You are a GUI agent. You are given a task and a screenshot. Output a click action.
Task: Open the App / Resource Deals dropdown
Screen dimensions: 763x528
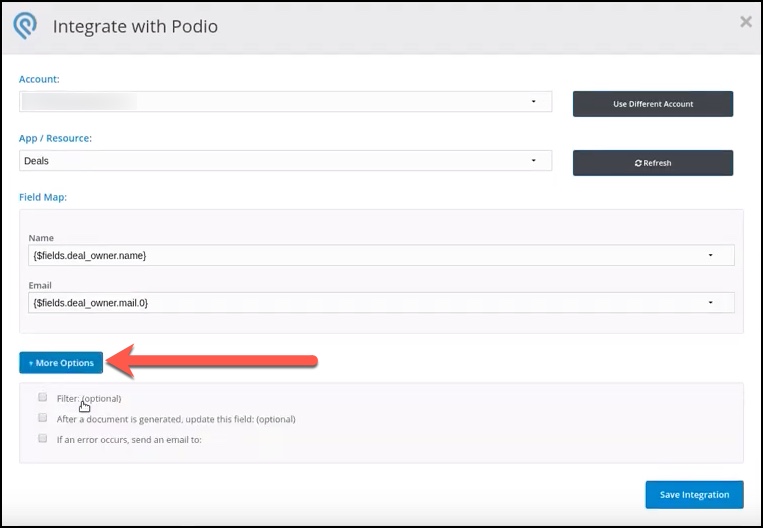(285, 160)
